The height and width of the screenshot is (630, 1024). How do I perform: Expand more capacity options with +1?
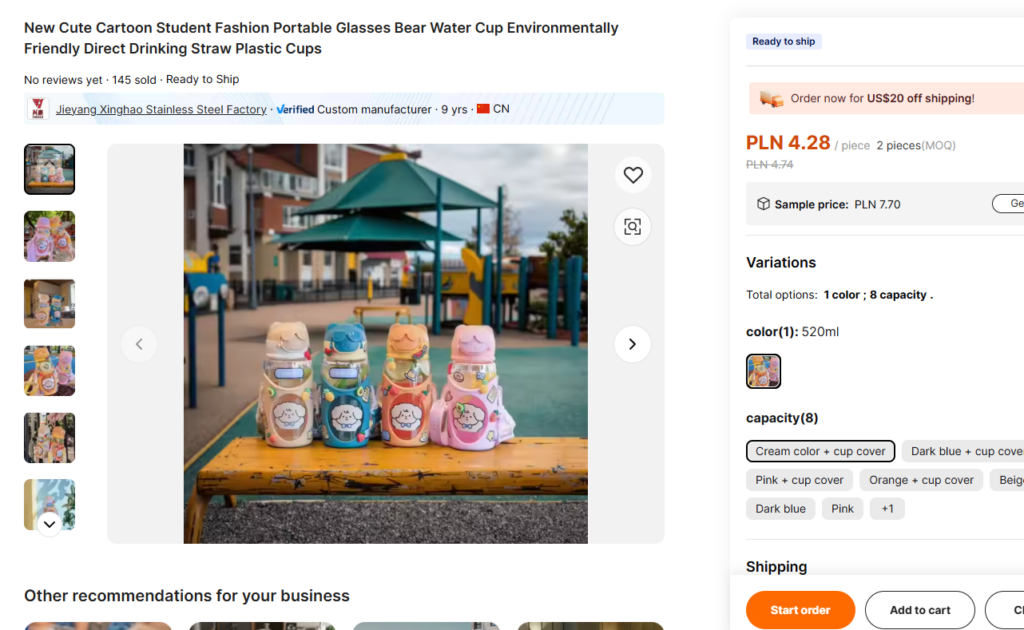(x=887, y=509)
